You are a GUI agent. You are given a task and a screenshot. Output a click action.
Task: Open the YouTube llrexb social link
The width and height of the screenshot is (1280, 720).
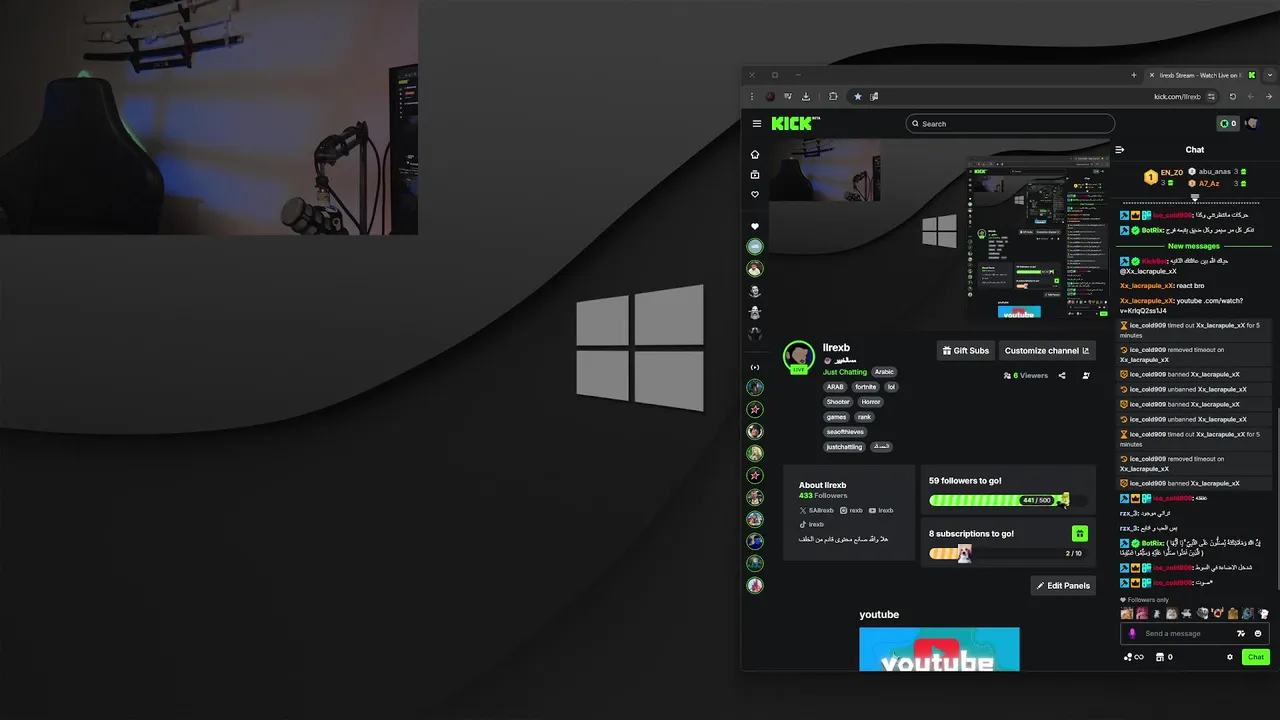(881, 510)
